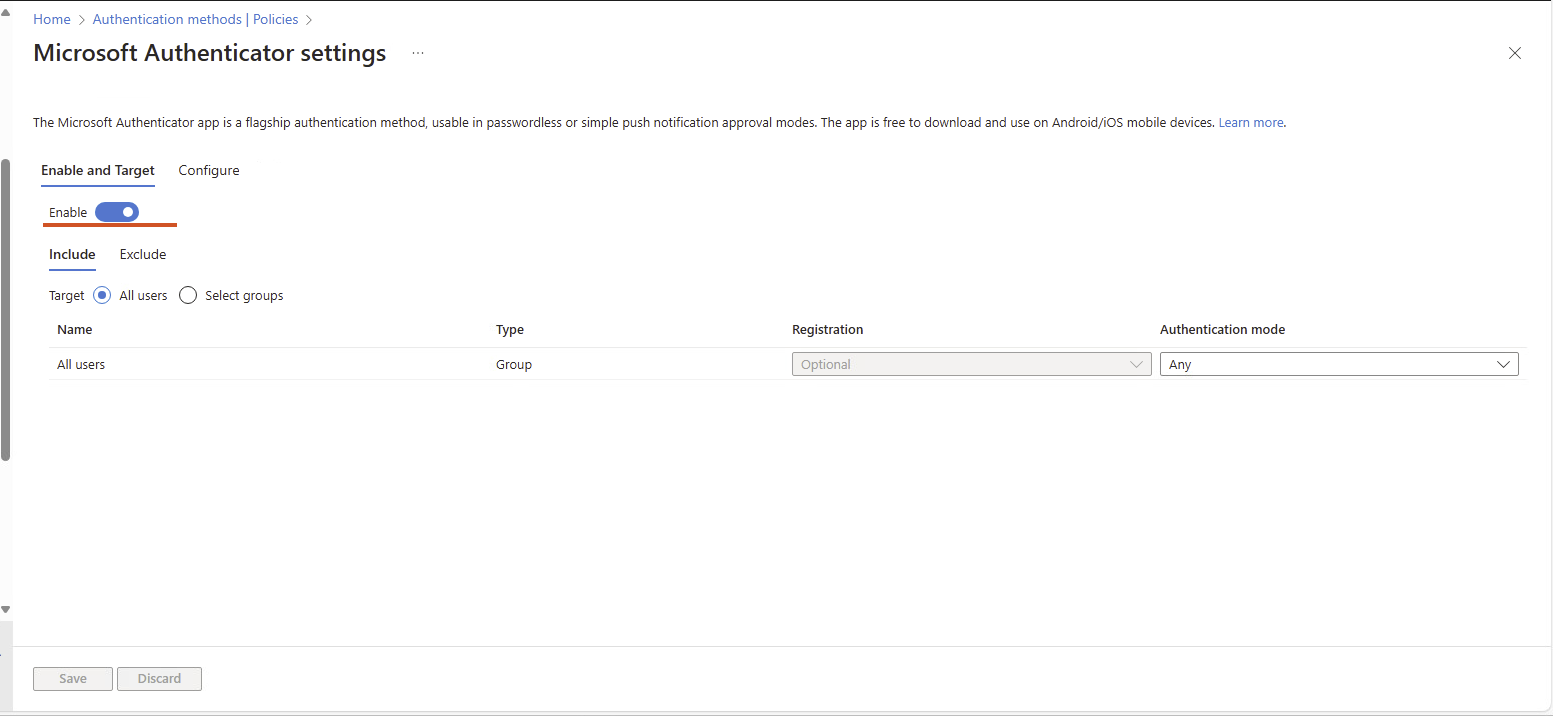
Task: Click the Save button
Action: tap(73, 679)
